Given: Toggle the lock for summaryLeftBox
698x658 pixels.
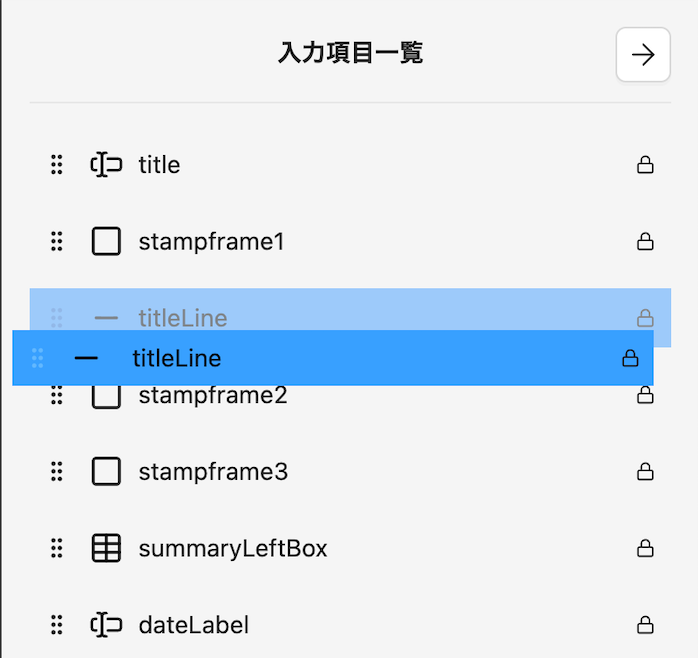Looking at the screenshot, I should pos(645,548).
